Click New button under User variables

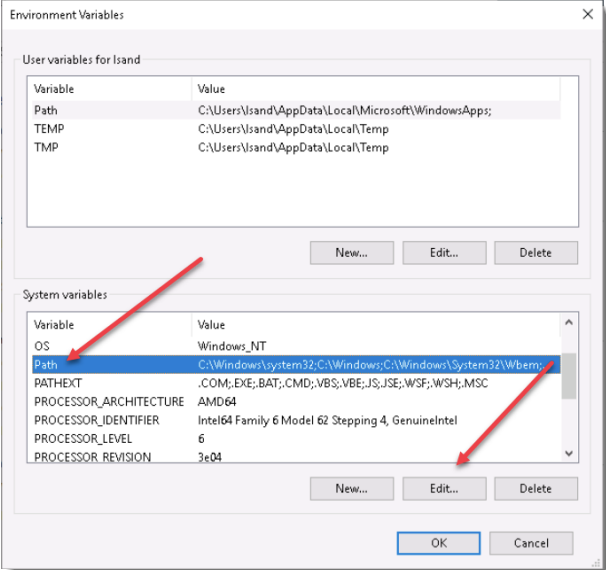pyautogui.click(x=352, y=253)
